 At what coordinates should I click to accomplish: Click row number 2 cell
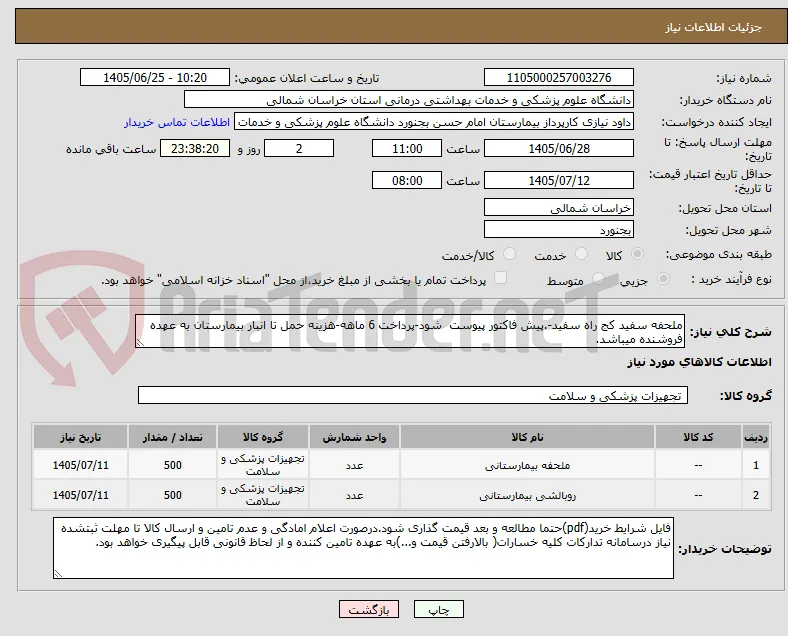pos(755,495)
